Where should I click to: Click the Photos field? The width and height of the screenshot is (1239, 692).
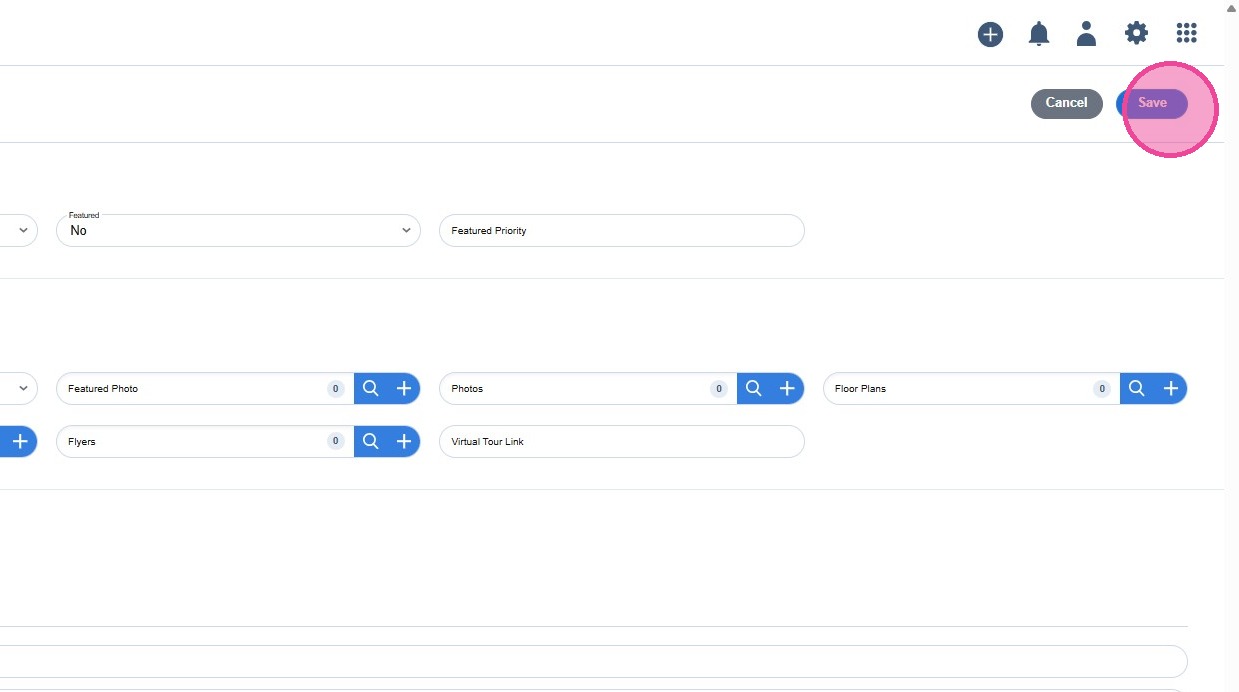588,389
